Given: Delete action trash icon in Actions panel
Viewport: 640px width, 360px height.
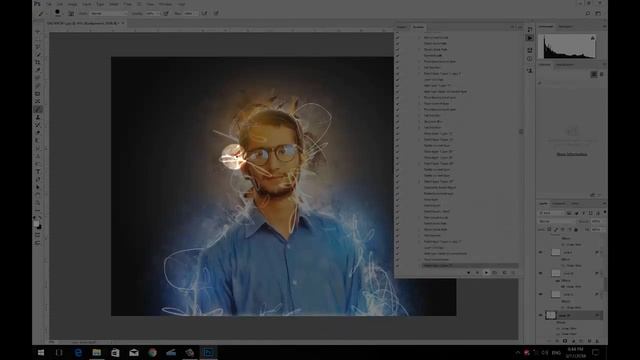Looking at the screenshot, I should click(513, 272).
